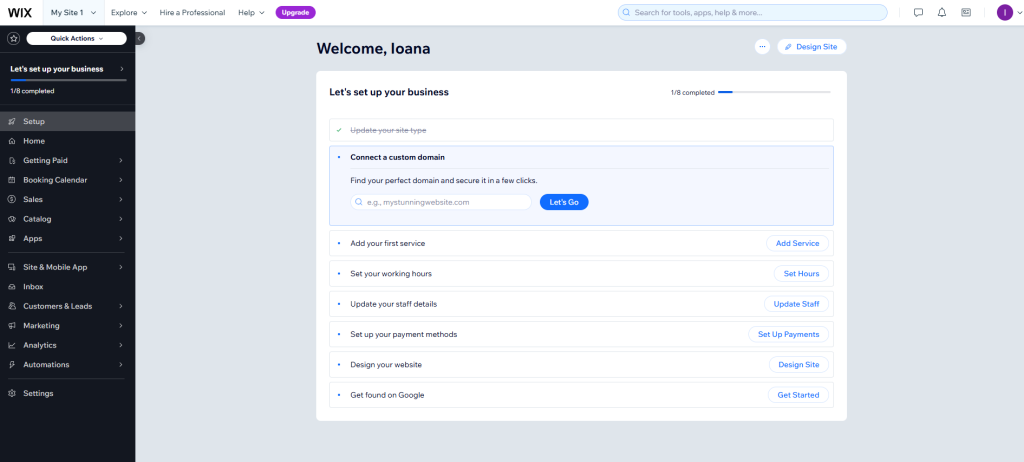Expand the Quick Actions dropdown
The height and width of the screenshot is (462, 1024).
pyautogui.click(x=77, y=38)
